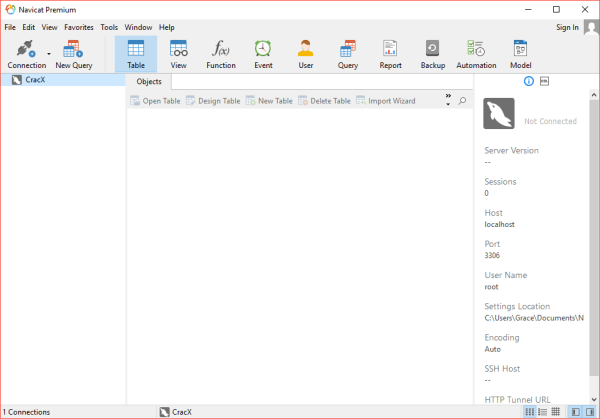Click Open Table button
The image size is (600, 419).
[x=155, y=101]
